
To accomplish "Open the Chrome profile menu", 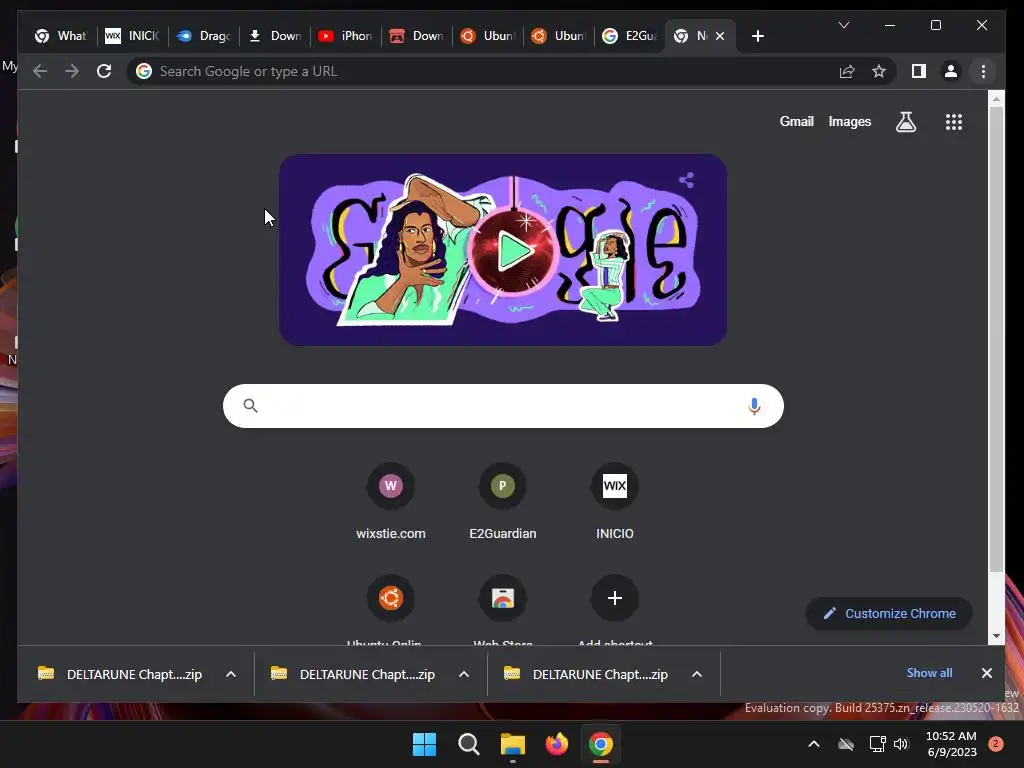I will [x=951, y=71].
